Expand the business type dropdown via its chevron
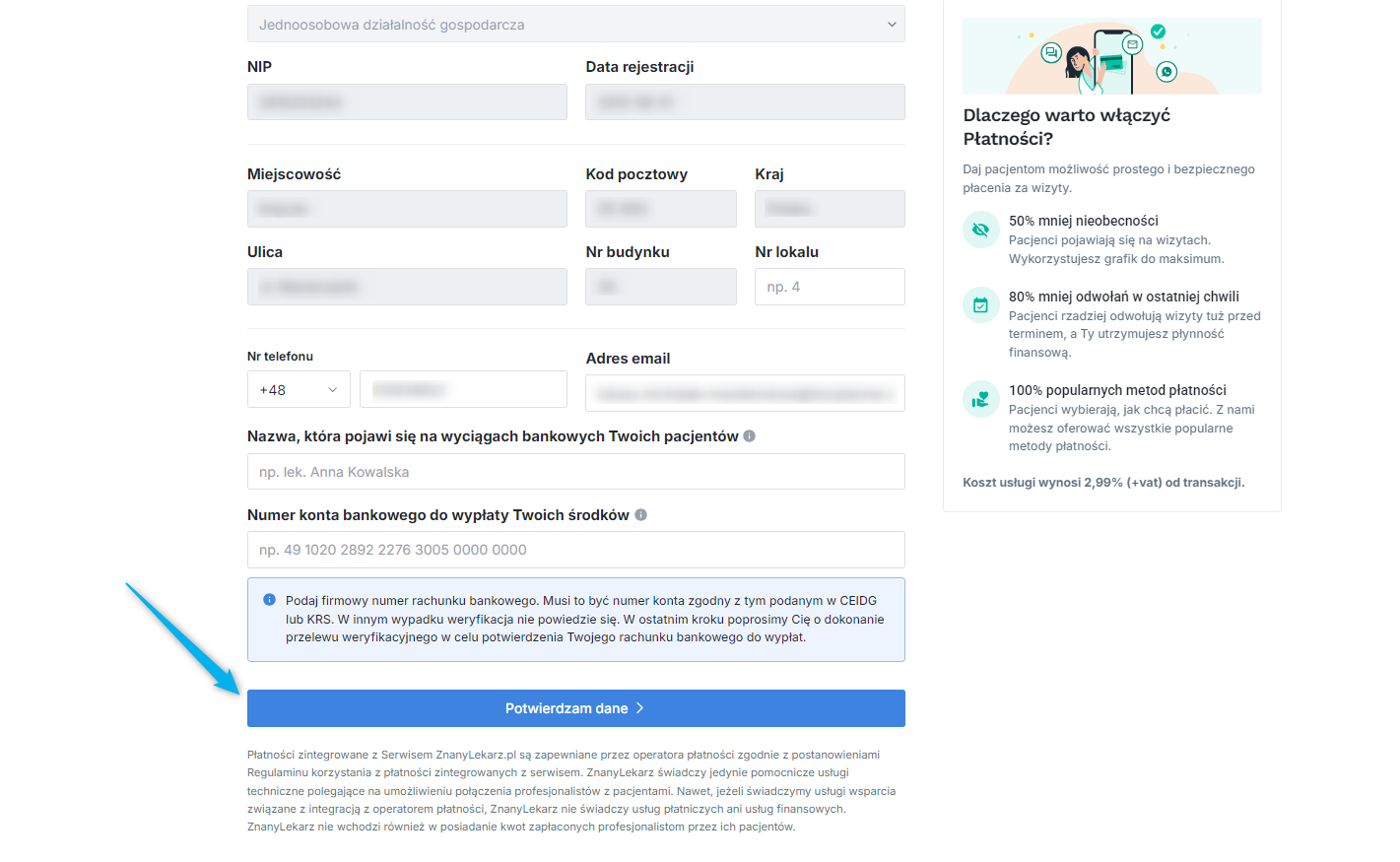 pyautogui.click(x=890, y=23)
